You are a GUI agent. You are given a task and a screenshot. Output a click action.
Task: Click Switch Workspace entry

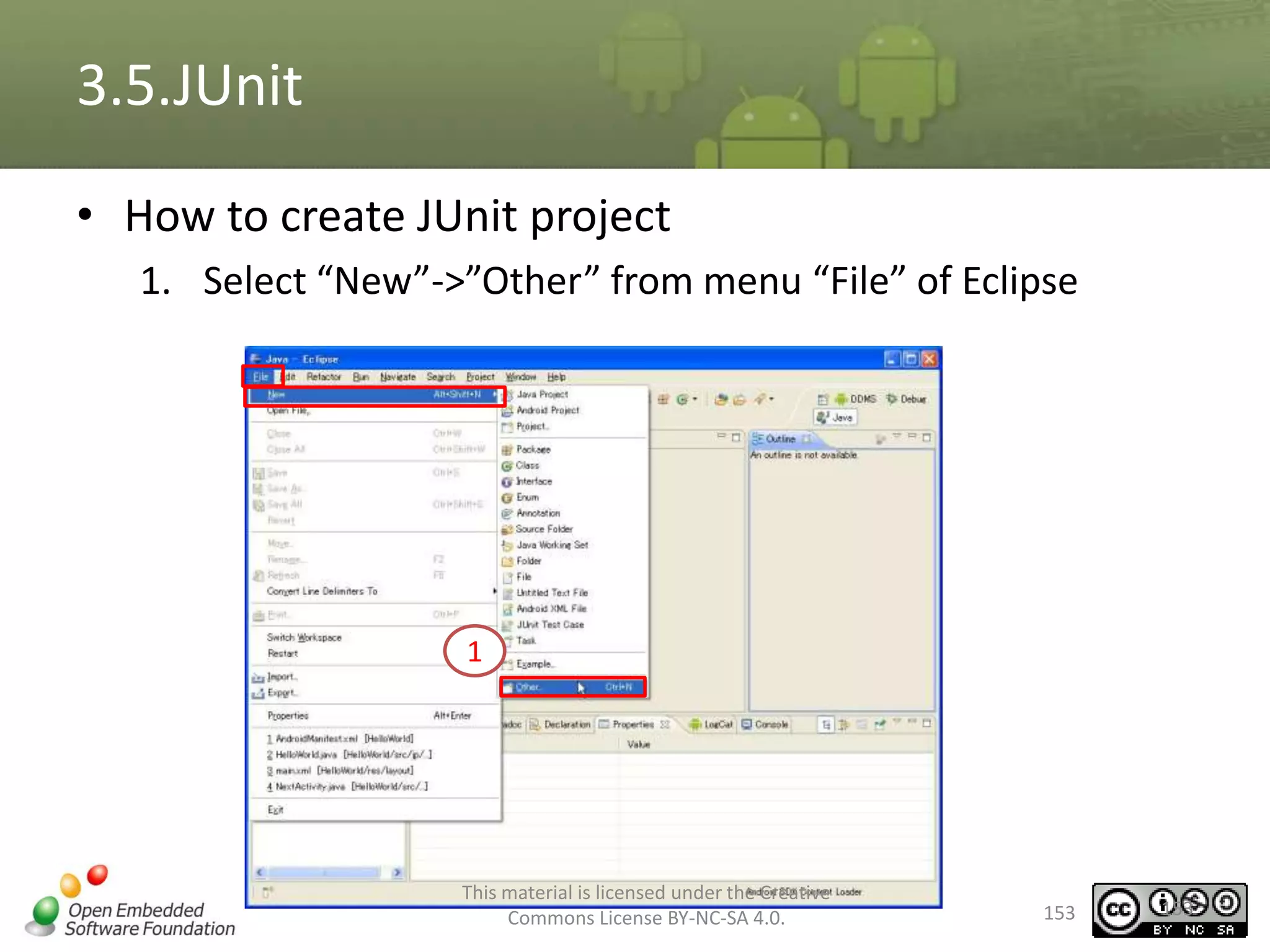[375, 637]
